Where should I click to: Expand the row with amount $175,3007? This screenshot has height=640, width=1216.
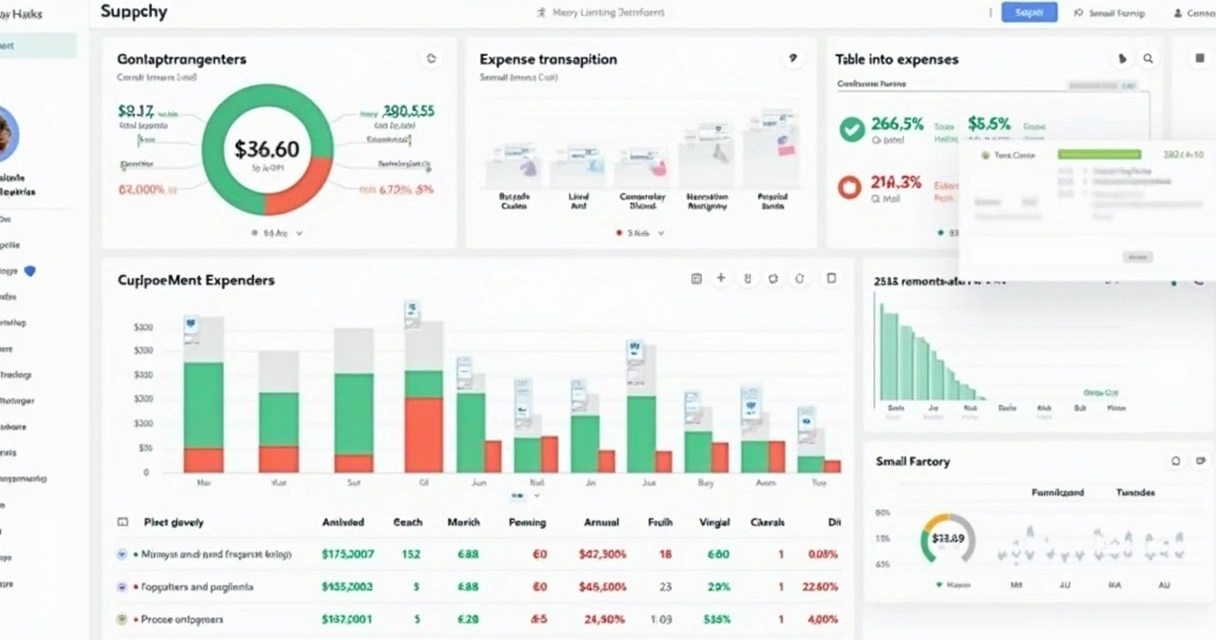coord(123,553)
